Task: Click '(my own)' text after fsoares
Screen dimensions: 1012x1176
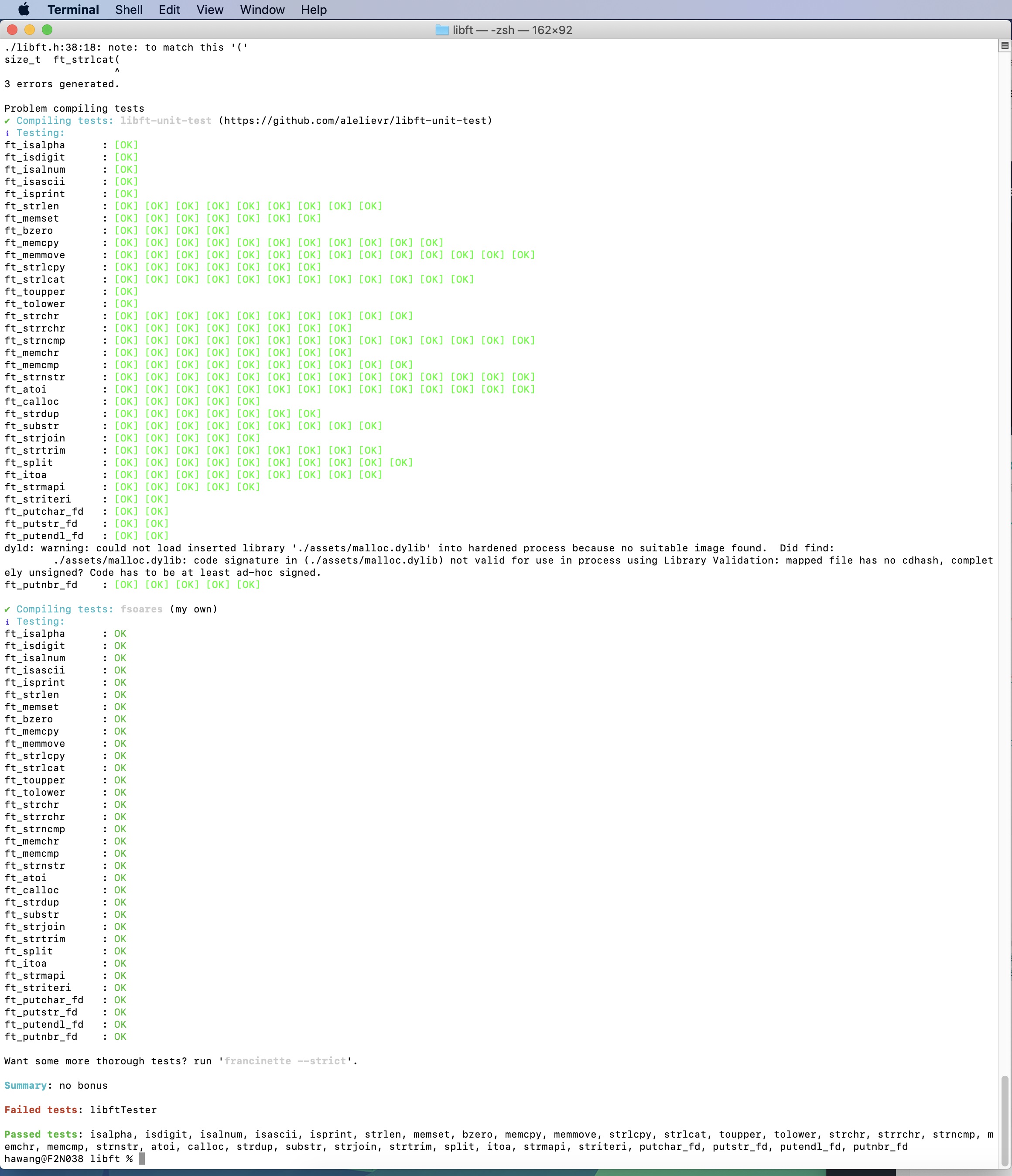Action: [193, 609]
